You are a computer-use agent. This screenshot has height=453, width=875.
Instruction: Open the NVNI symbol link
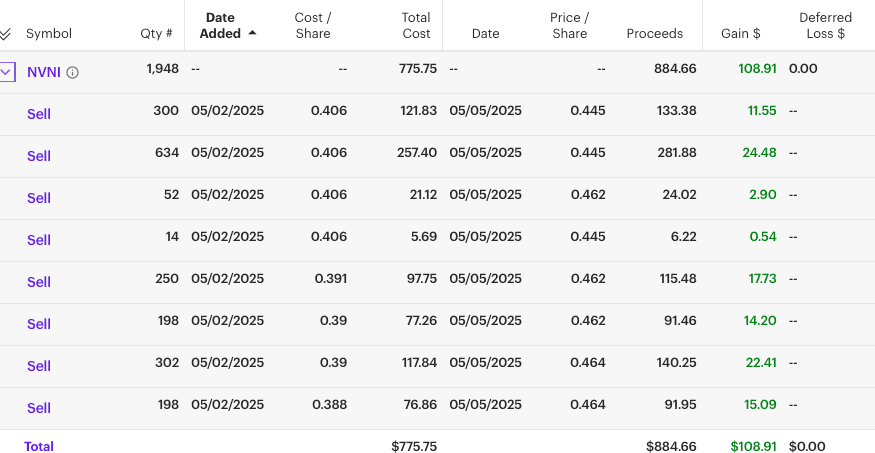click(44, 72)
